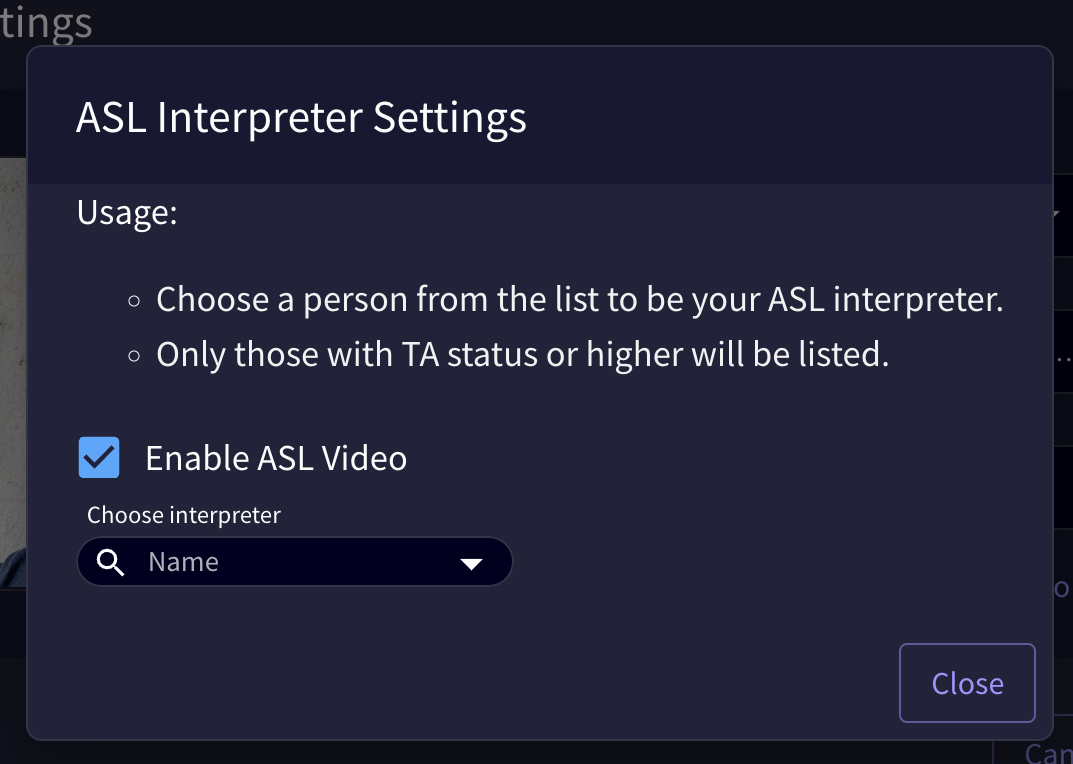Click the bullet circle before "Only those"
This screenshot has height=764, width=1073.
tap(134, 355)
